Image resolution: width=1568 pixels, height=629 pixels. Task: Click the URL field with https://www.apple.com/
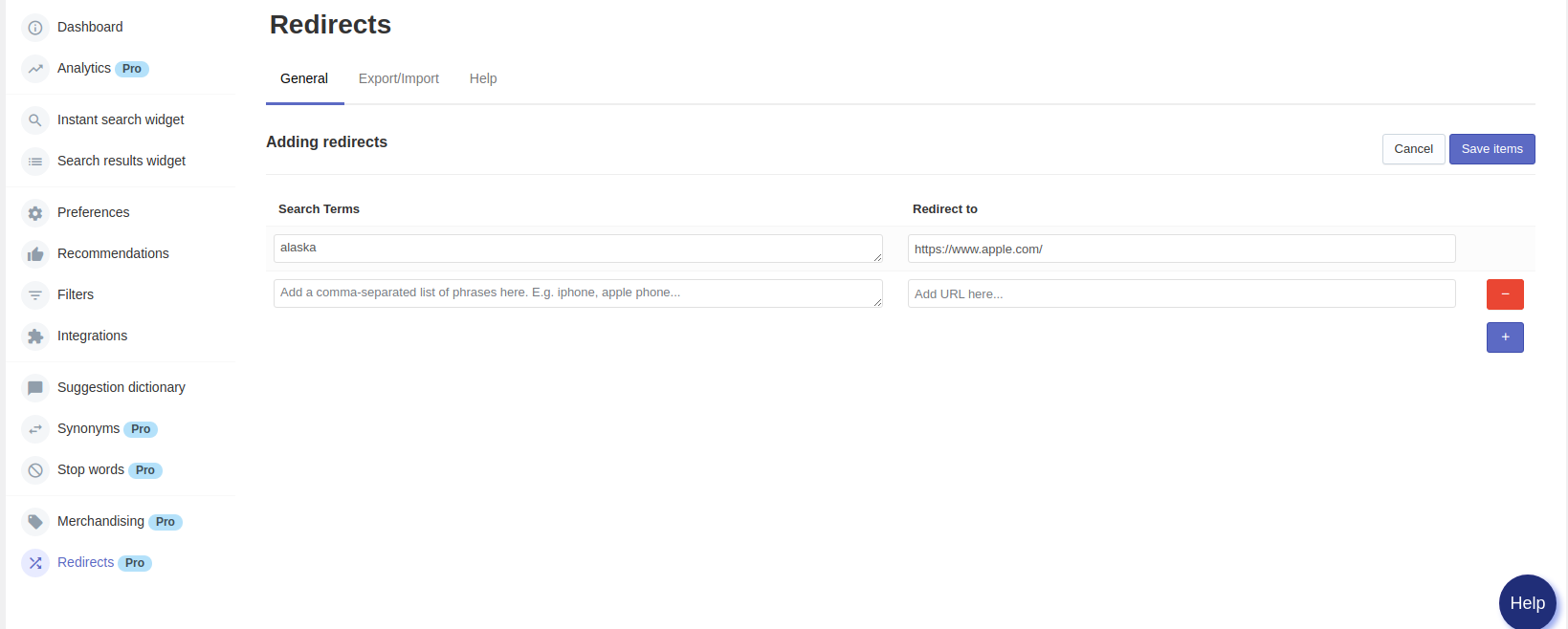(x=1182, y=249)
